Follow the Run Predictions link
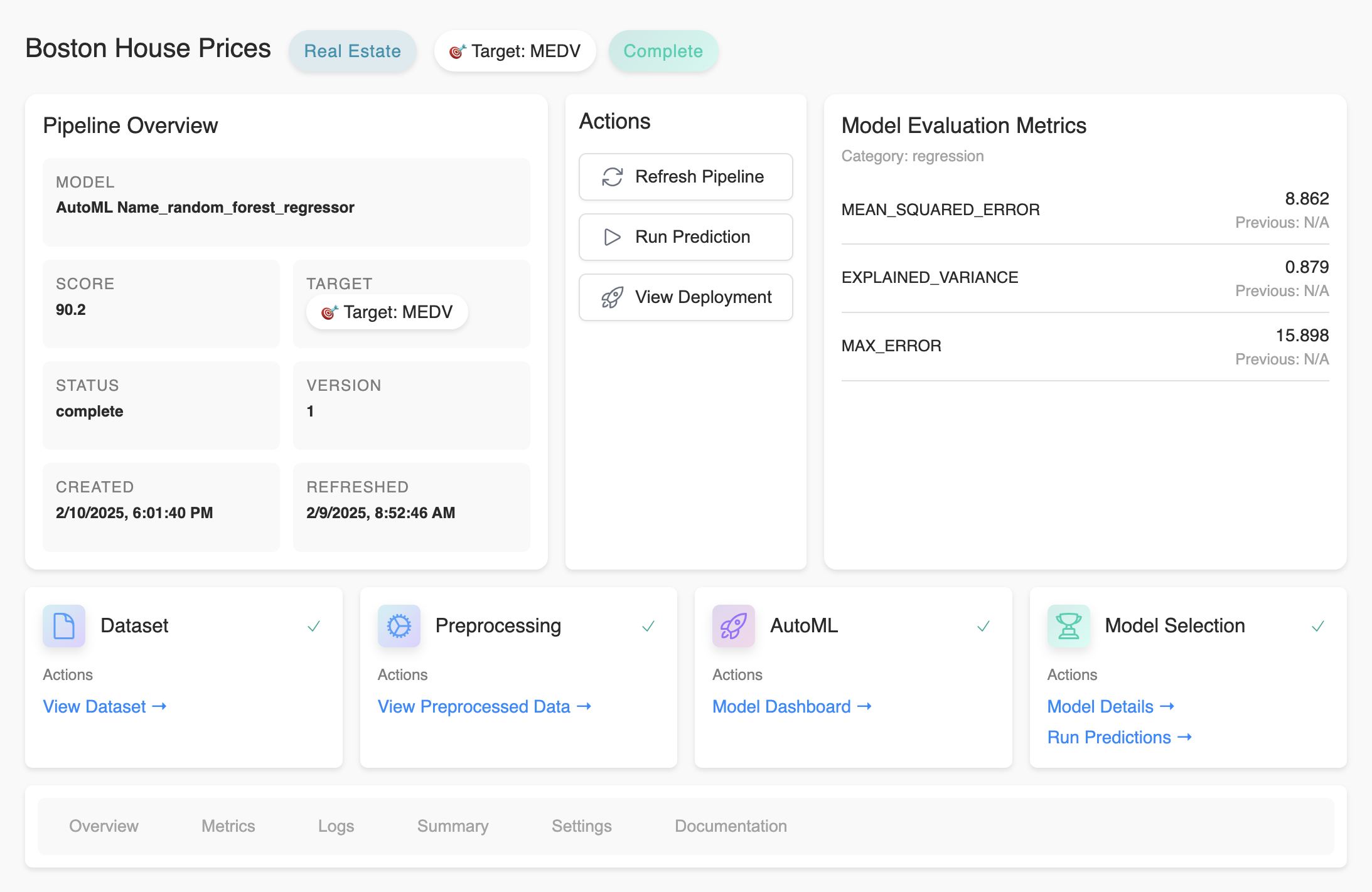 [x=1120, y=737]
